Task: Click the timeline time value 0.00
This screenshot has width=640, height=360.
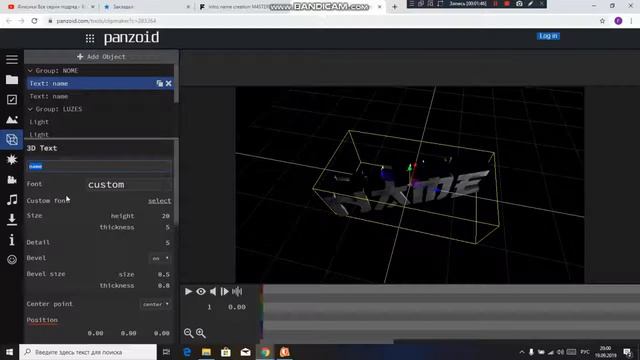Action: 237,307
